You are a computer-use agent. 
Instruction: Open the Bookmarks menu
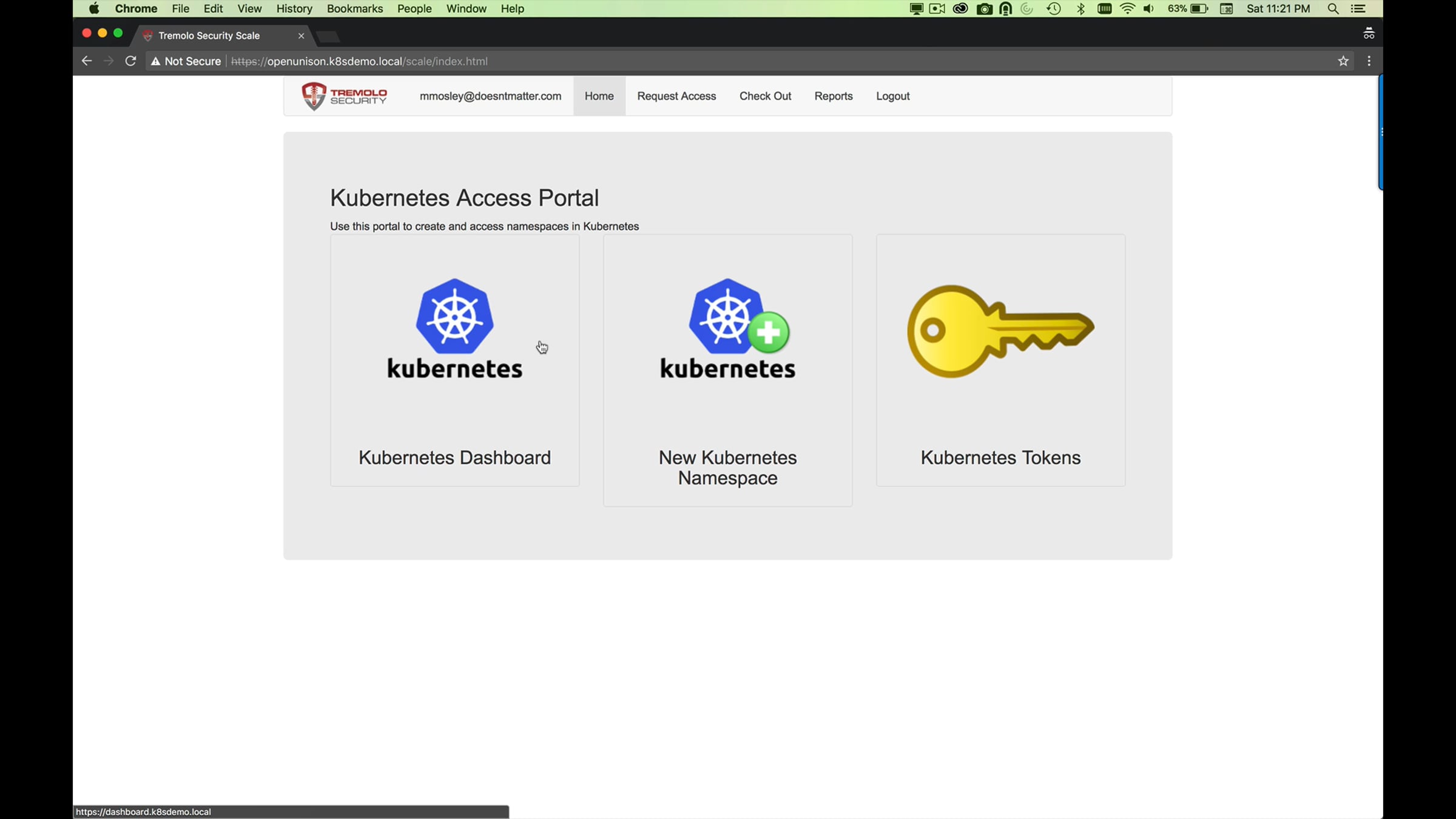(x=355, y=8)
